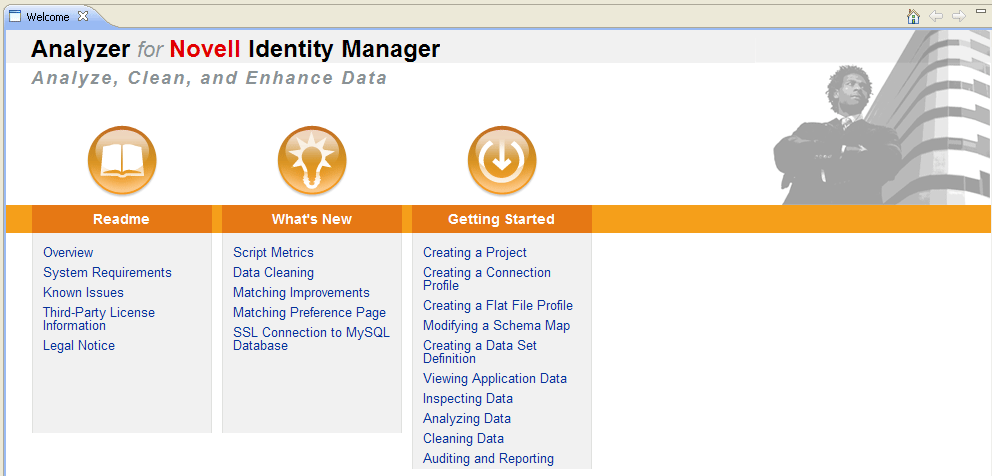The height and width of the screenshot is (476, 992).
Task: Open the Creating a Project link
Action: (x=474, y=253)
